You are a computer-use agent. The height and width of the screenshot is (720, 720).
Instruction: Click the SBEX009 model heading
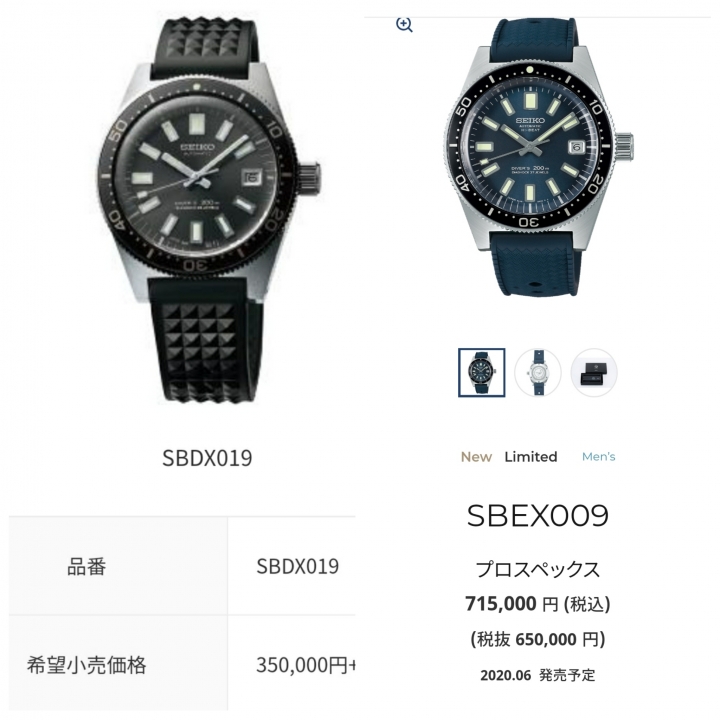click(x=538, y=515)
